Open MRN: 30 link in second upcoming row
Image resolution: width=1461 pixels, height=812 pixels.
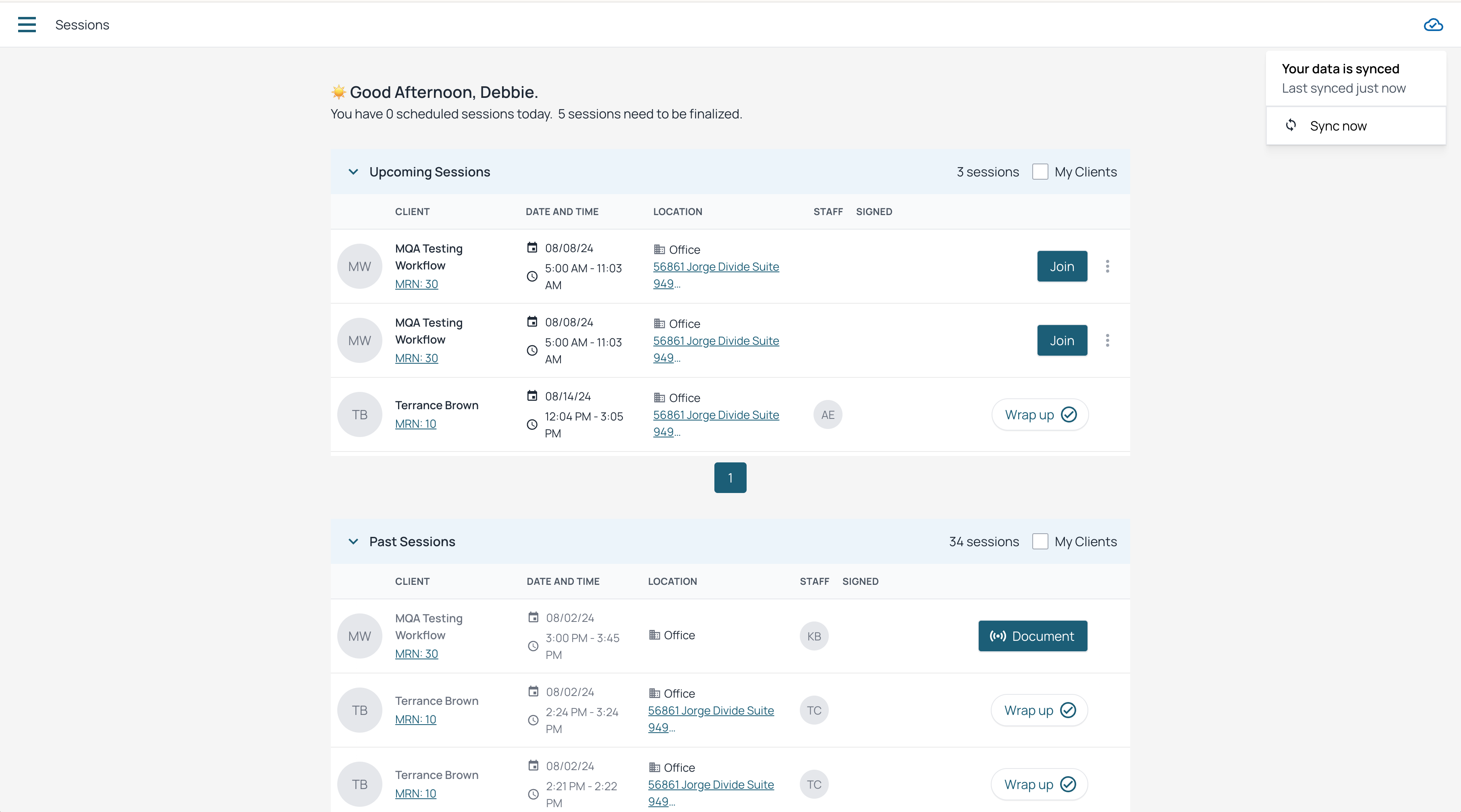[416, 358]
